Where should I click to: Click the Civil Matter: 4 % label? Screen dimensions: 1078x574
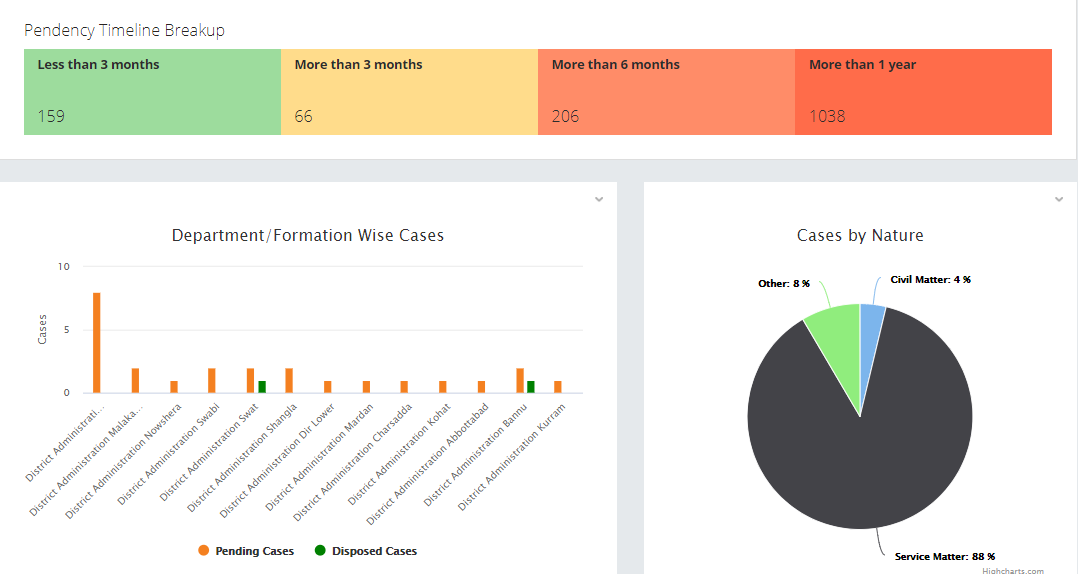(x=930, y=280)
